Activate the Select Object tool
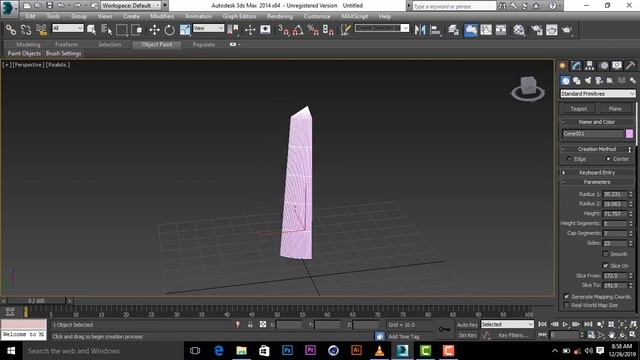The width and height of the screenshot is (640, 360). (x=91, y=30)
